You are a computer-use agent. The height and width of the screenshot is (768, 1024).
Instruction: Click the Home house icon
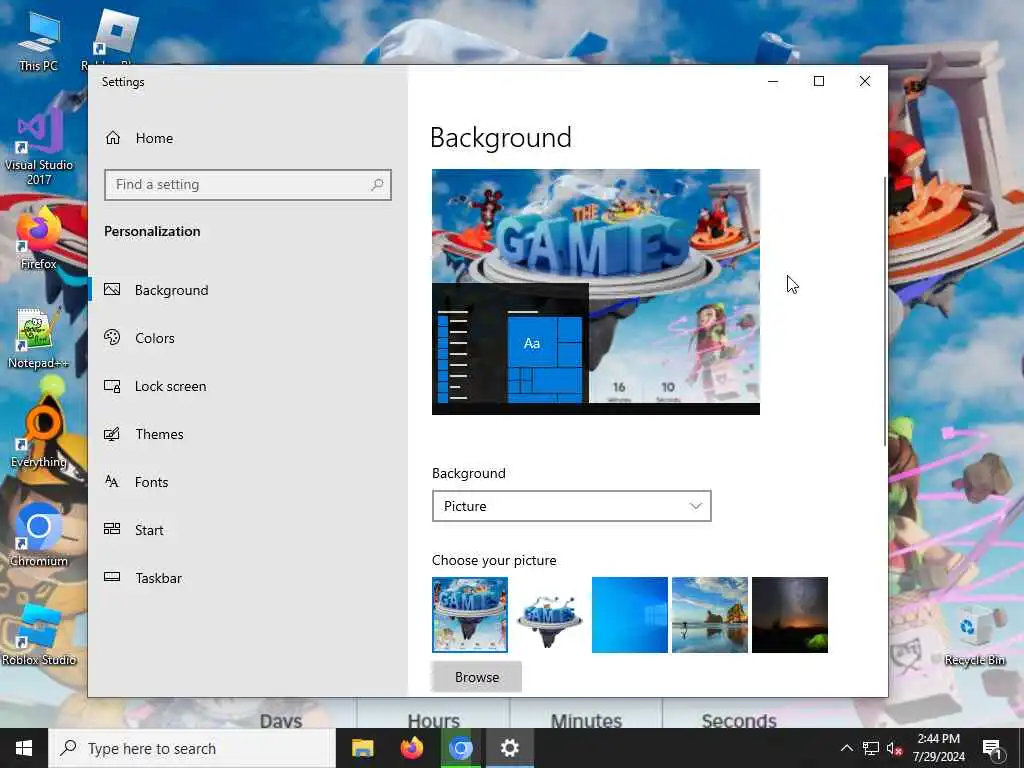[x=113, y=138]
